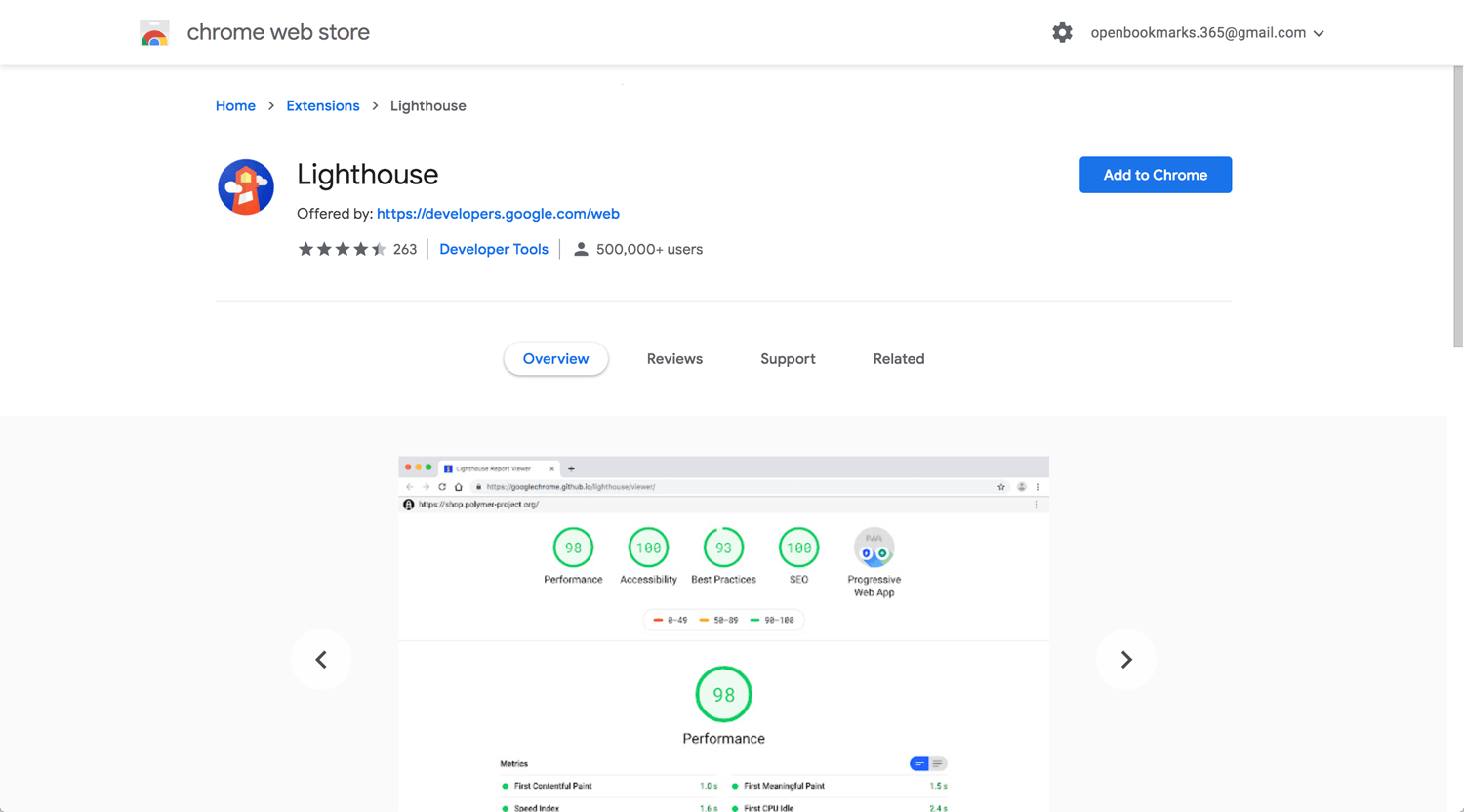This screenshot has width=1464, height=812.
Task: Show previous screenshot with left chevron
Action: point(321,660)
